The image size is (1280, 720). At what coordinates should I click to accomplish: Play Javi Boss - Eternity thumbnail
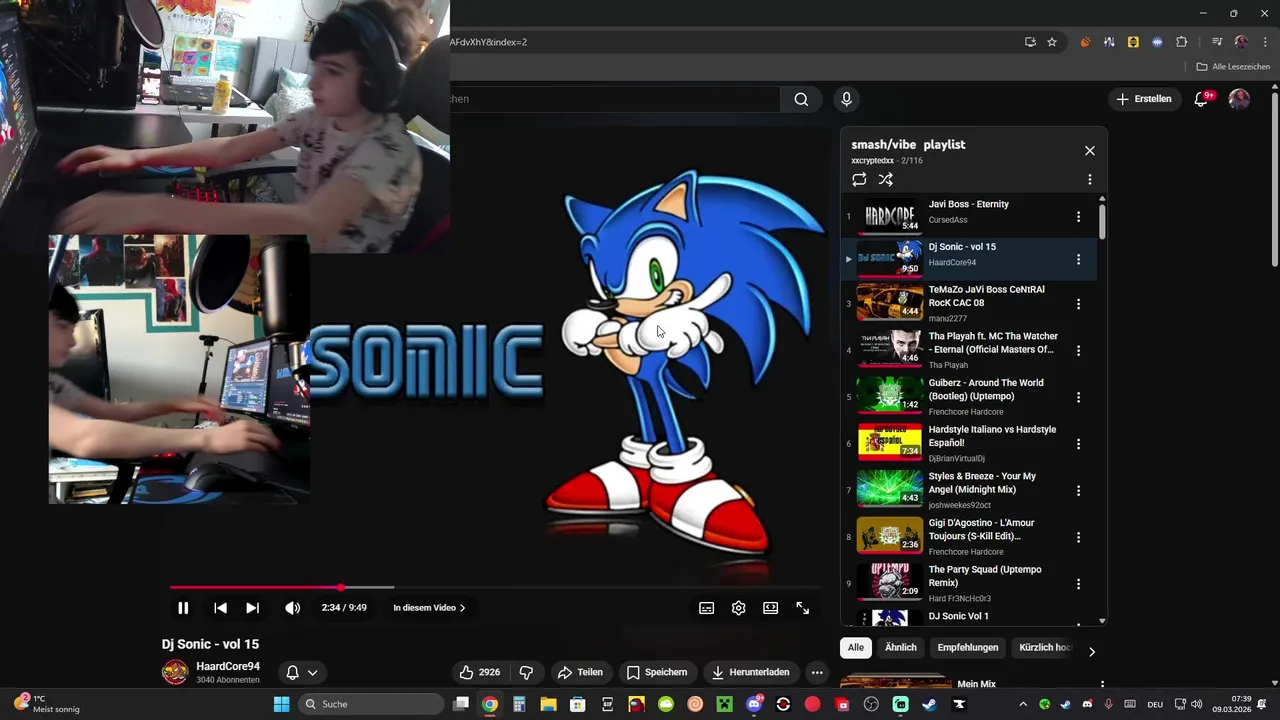coord(890,215)
